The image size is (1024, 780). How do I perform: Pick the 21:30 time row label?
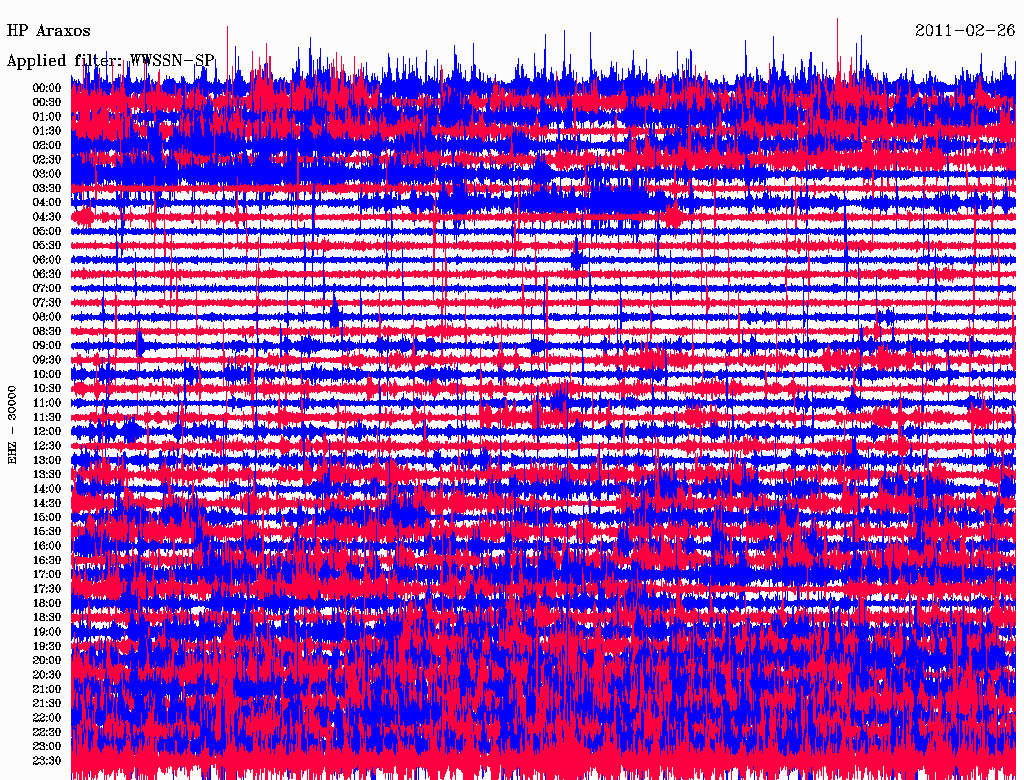tap(46, 703)
